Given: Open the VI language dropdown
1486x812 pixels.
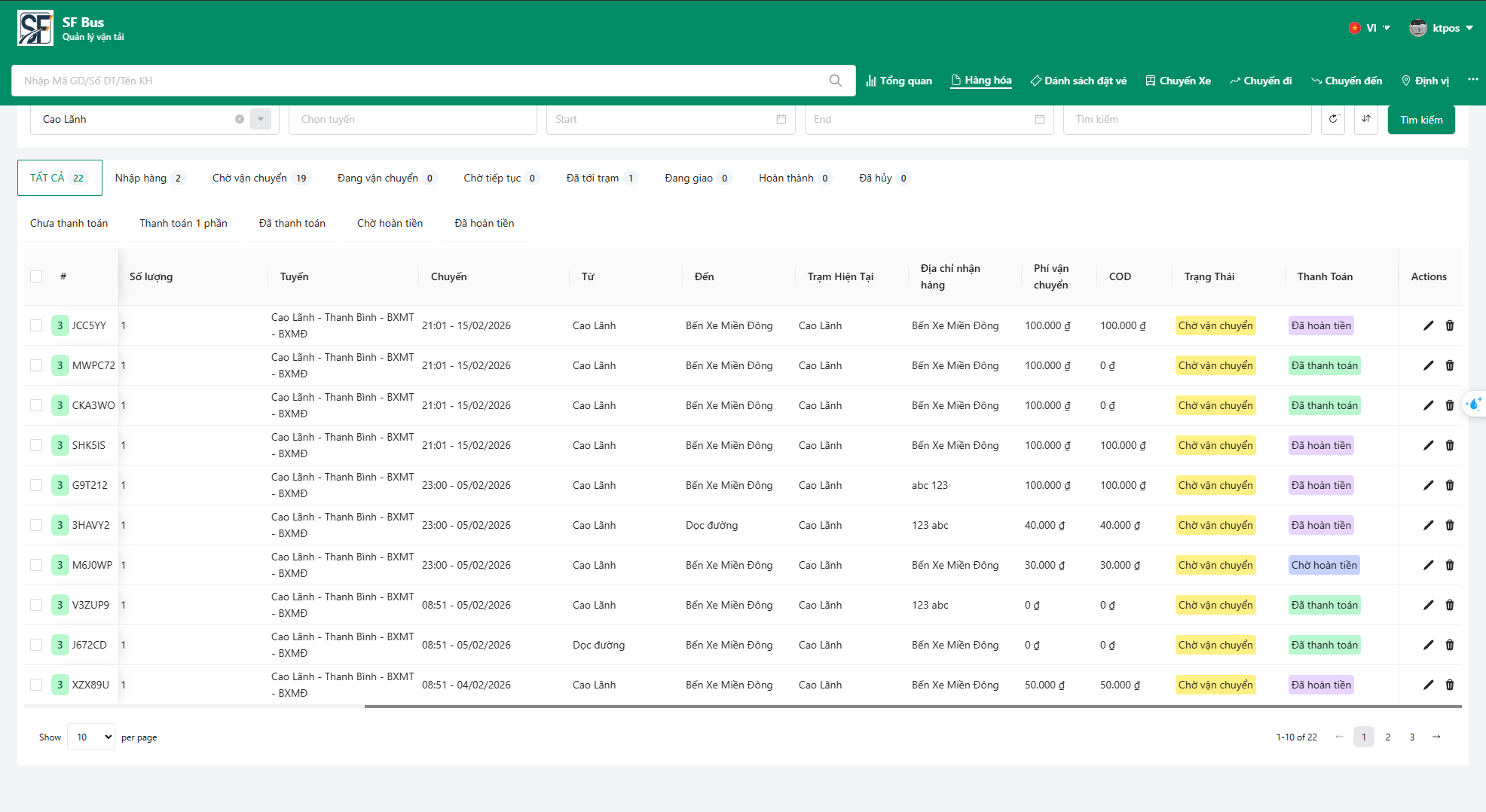Looking at the screenshot, I should (1371, 28).
